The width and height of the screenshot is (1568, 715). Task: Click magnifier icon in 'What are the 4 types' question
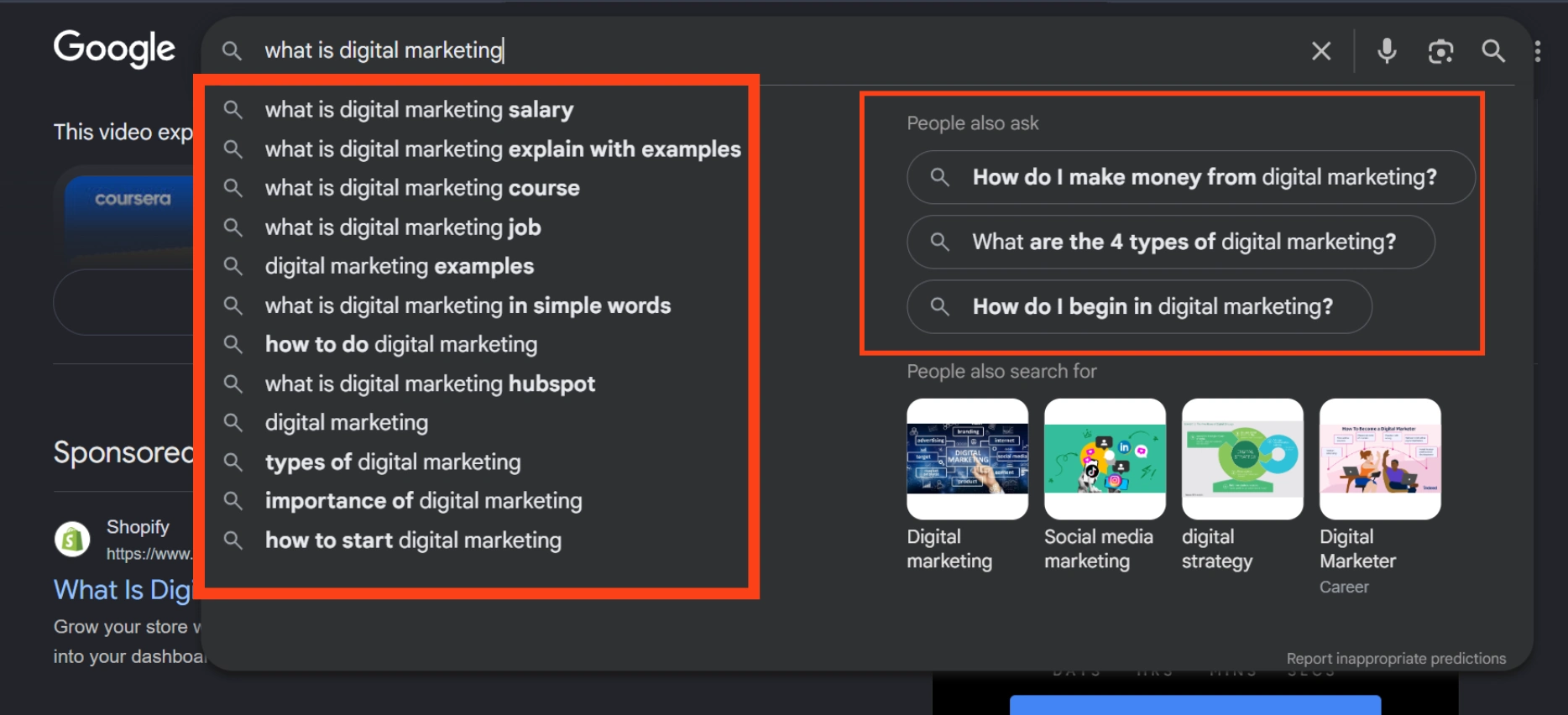pyautogui.click(x=940, y=242)
